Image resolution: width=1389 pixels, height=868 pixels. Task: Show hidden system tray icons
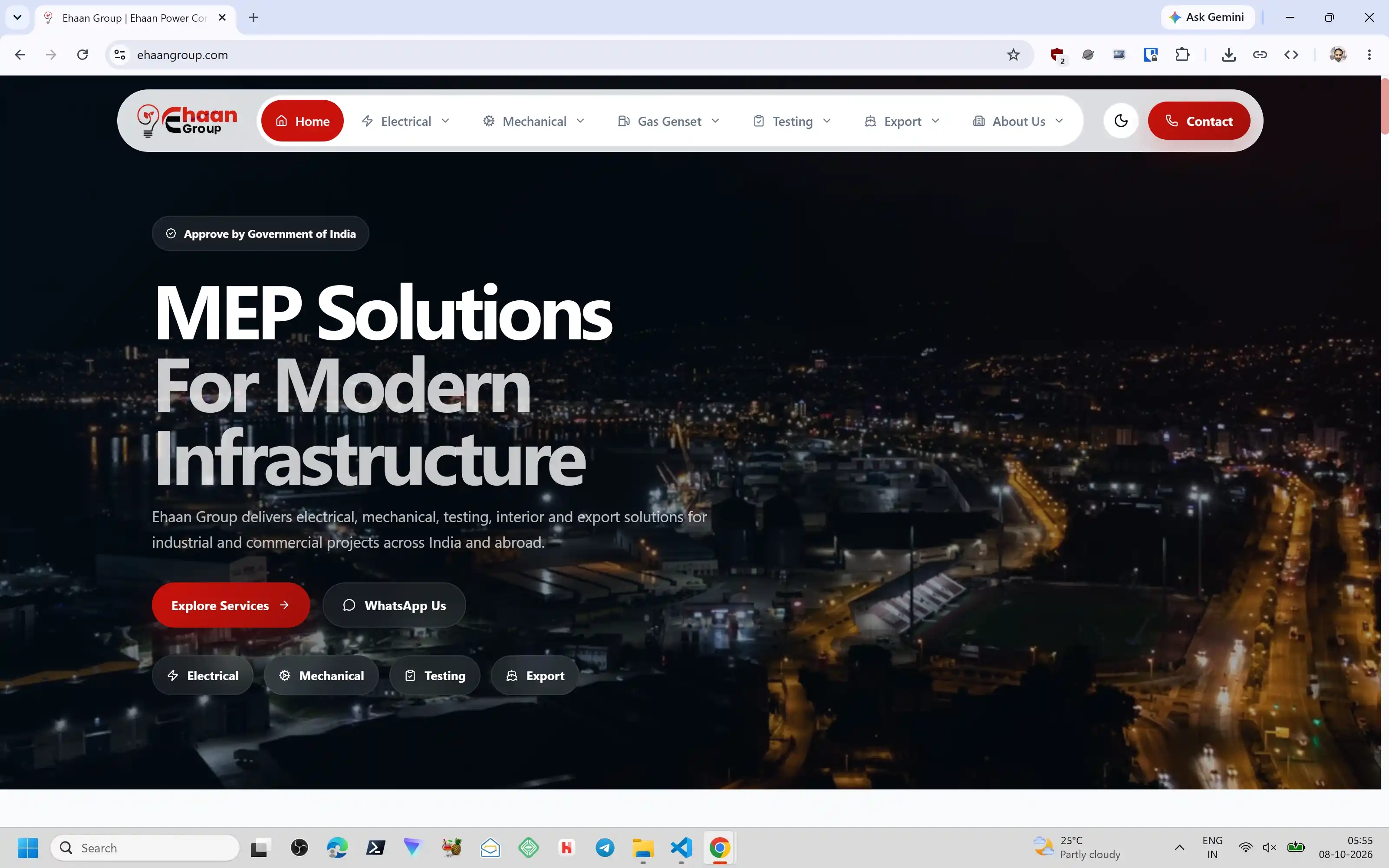[1179, 847]
